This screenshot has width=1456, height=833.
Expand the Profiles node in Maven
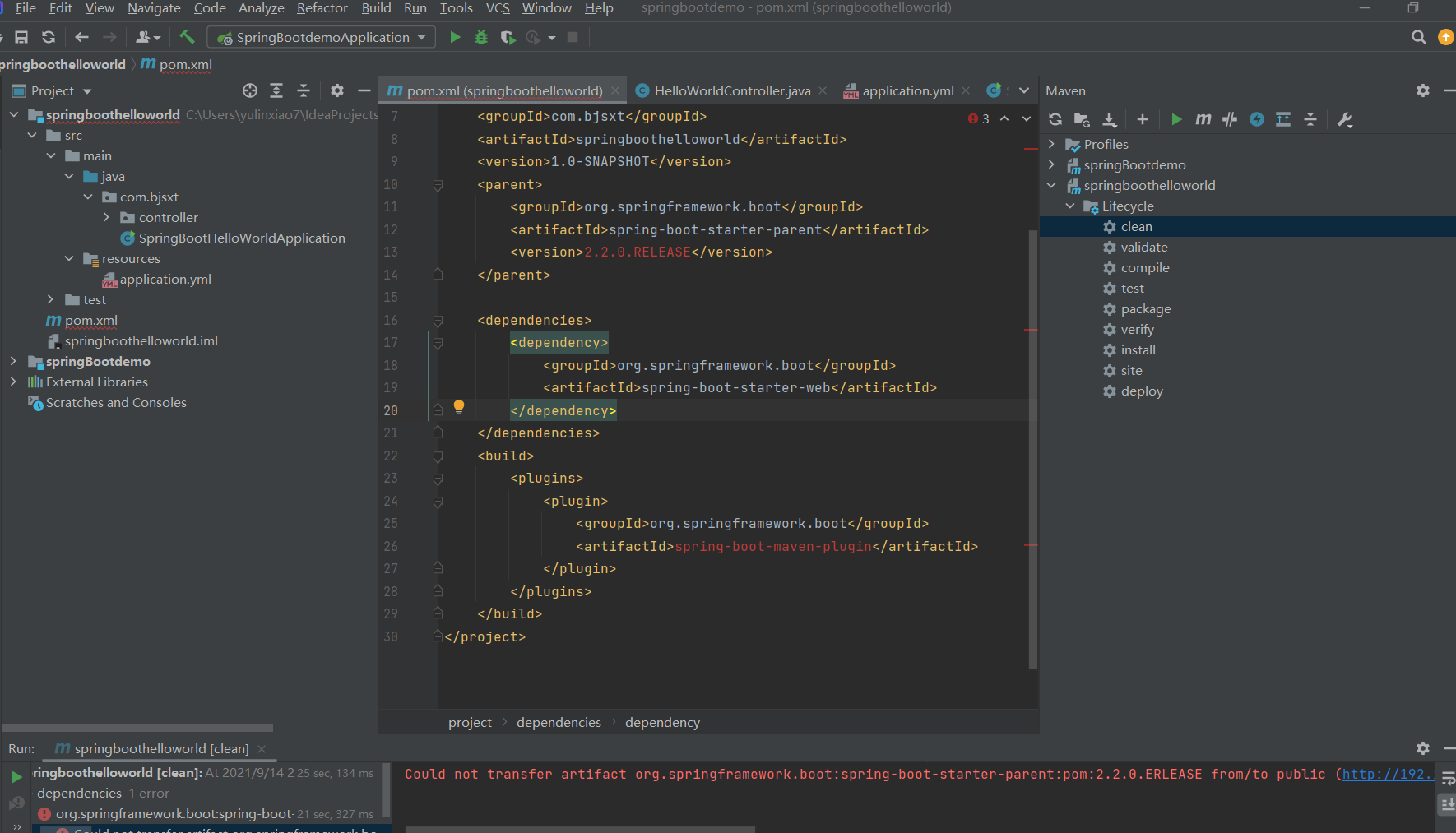pos(1051,144)
